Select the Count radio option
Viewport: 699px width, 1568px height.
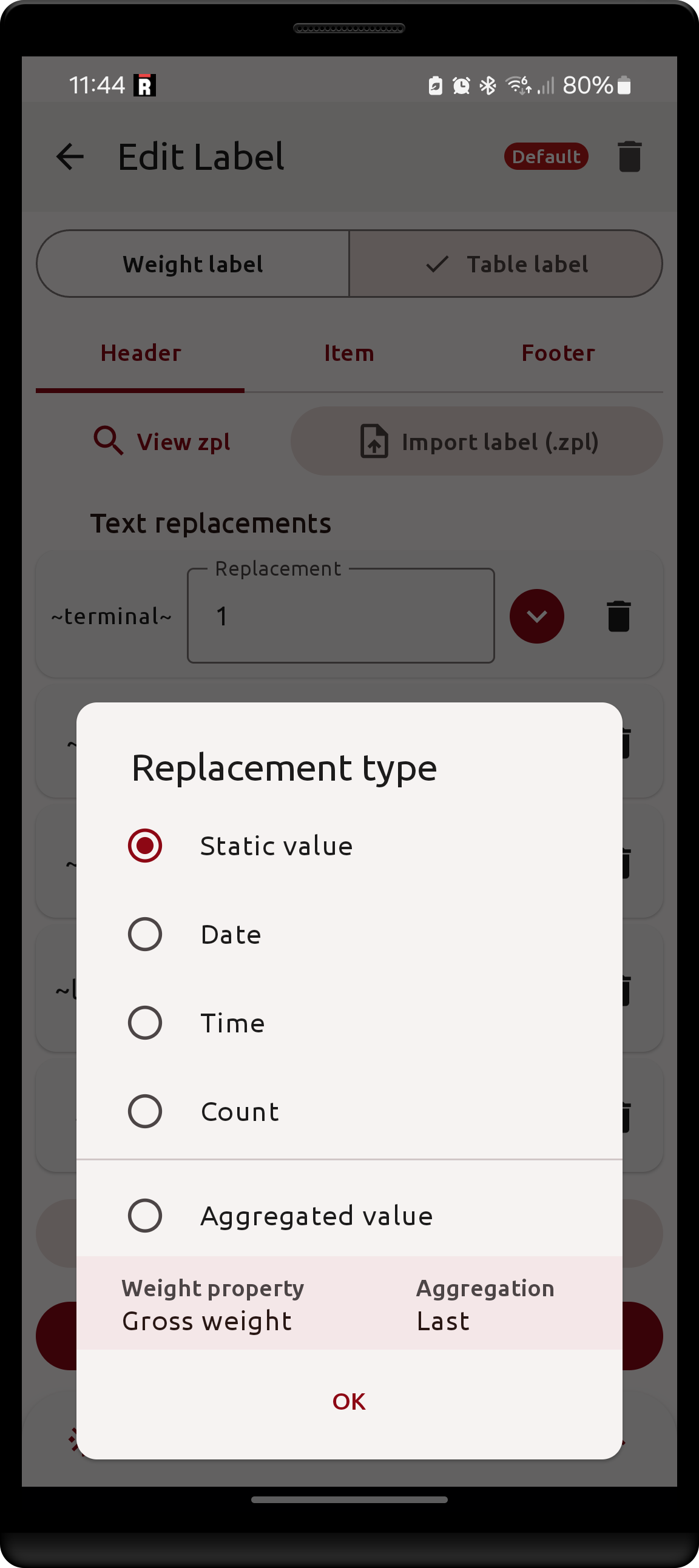tap(145, 1111)
